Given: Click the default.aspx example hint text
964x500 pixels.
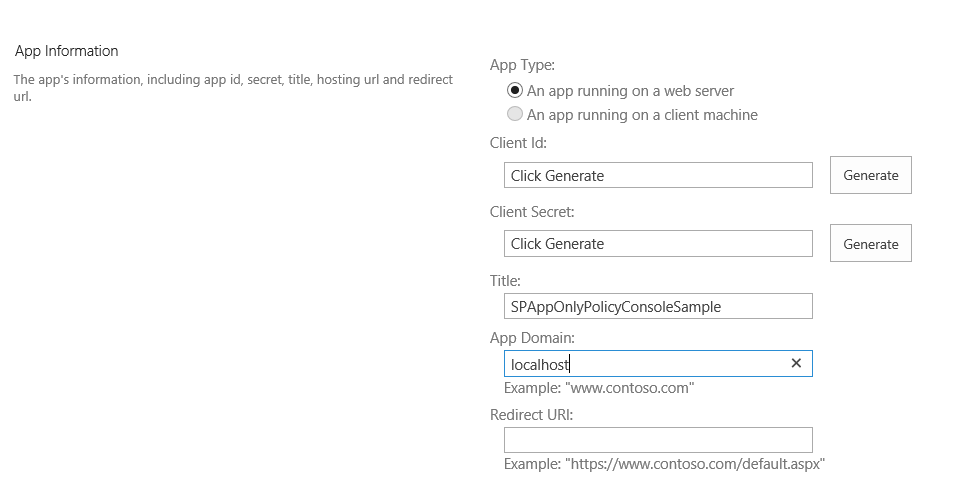Looking at the screenshot, I should [x=664, y=464].
